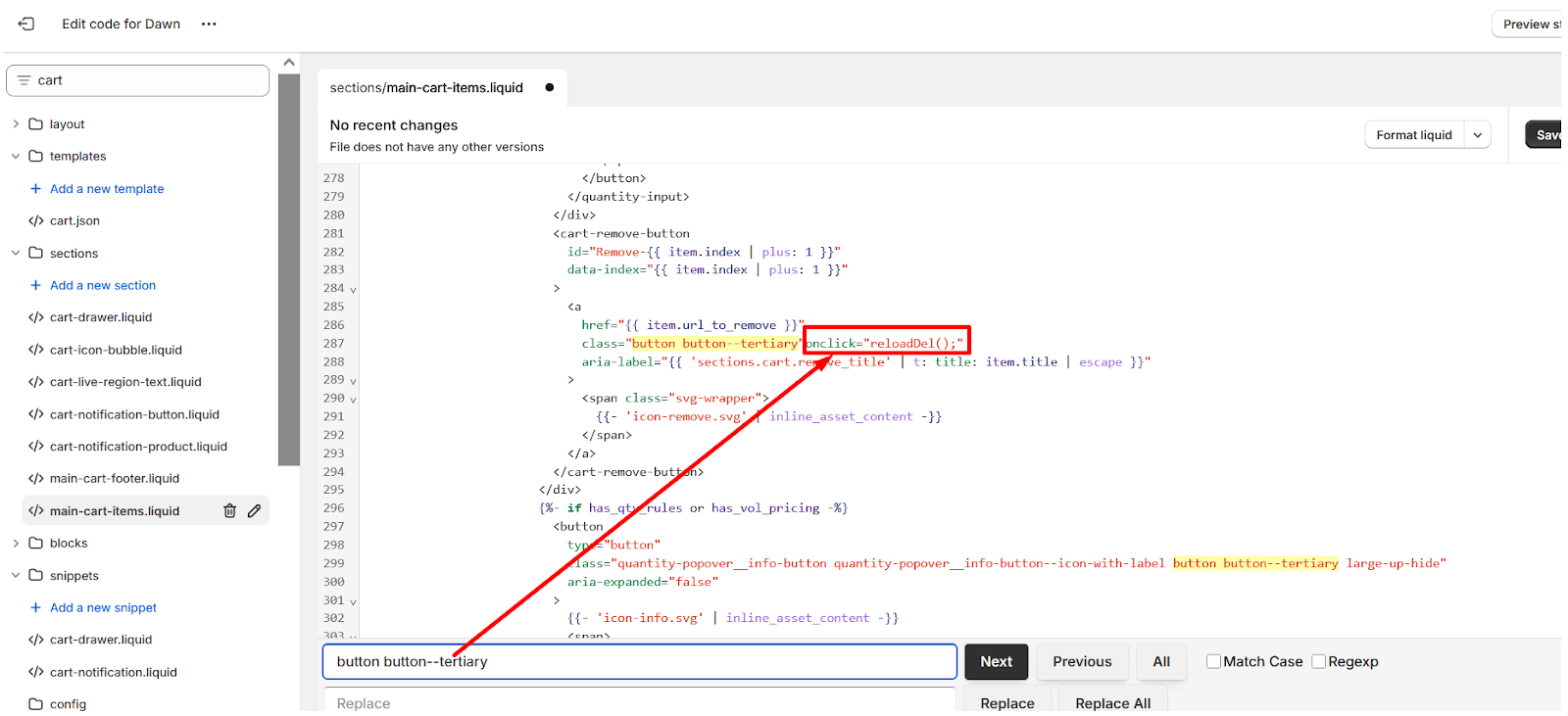The width and height of the screenshot is (1568, 716).
Task: Click the code file icon of cart.json
Action: (x=36, y=220)
